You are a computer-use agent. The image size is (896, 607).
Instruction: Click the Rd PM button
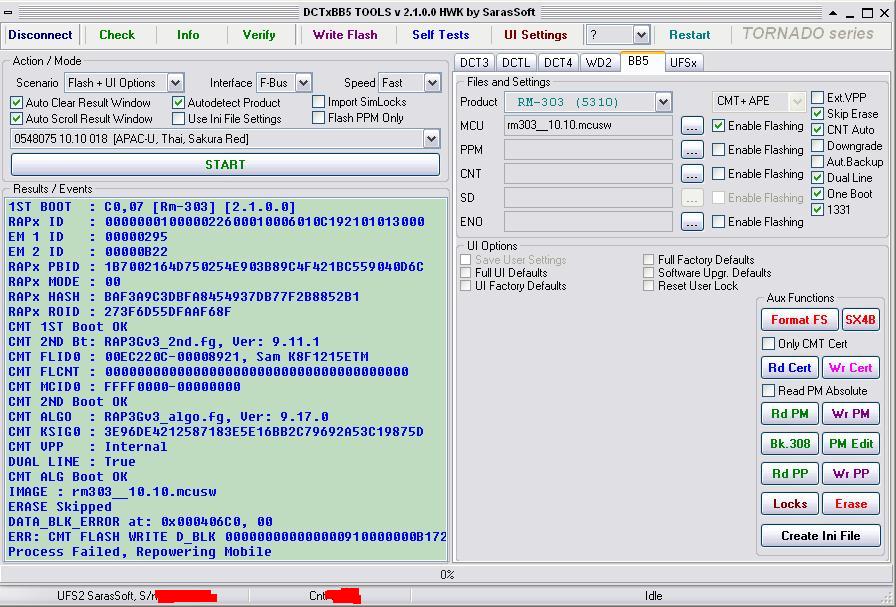coord(790,414)
